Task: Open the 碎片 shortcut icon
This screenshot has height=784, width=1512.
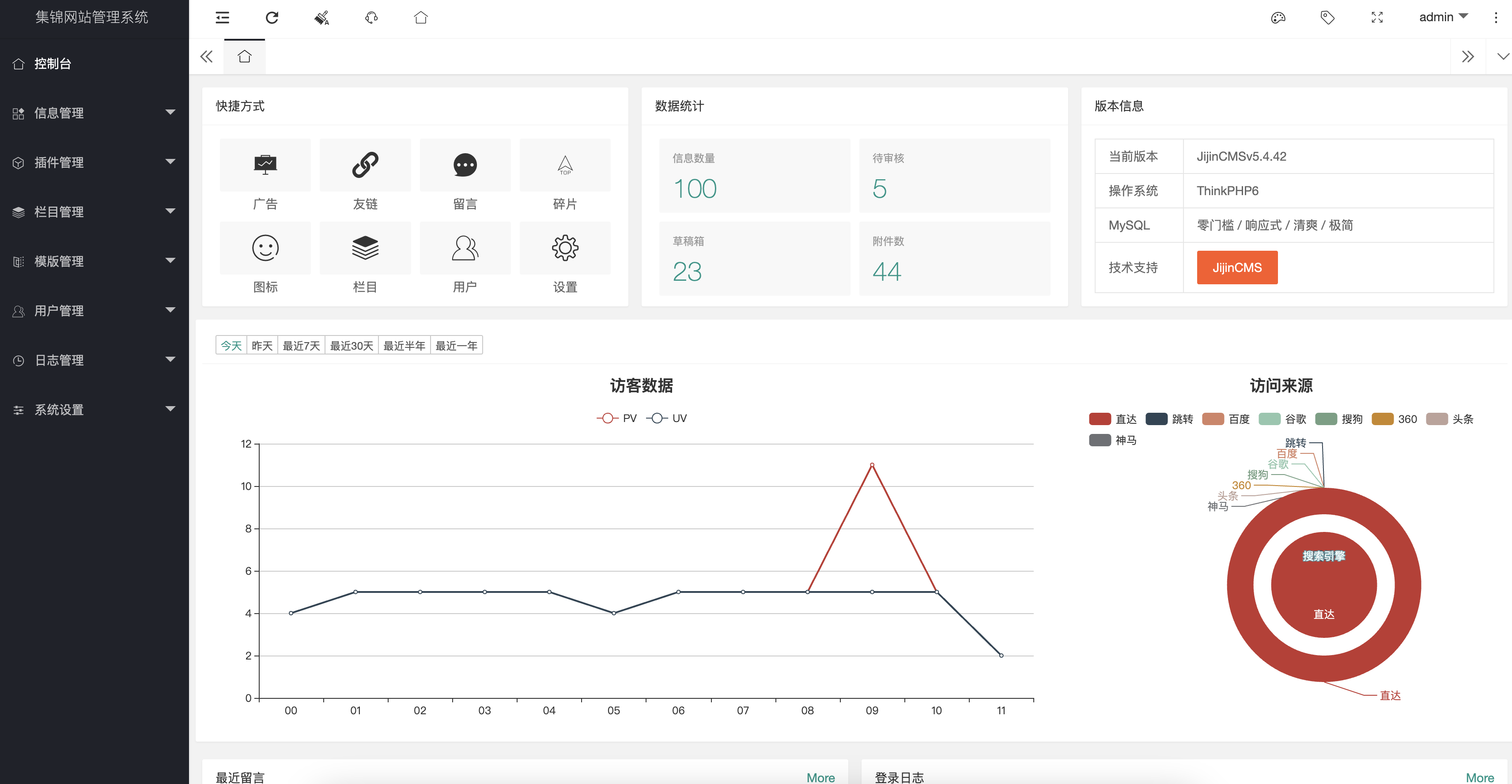Action: coord(565,165)
